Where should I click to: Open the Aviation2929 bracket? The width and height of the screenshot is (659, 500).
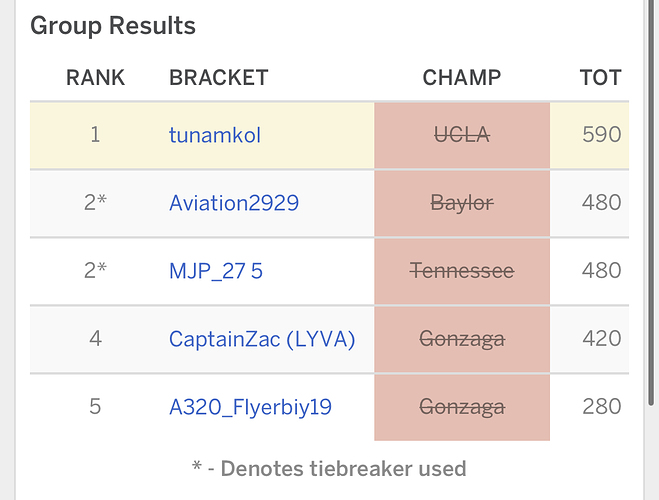point(234,203)
